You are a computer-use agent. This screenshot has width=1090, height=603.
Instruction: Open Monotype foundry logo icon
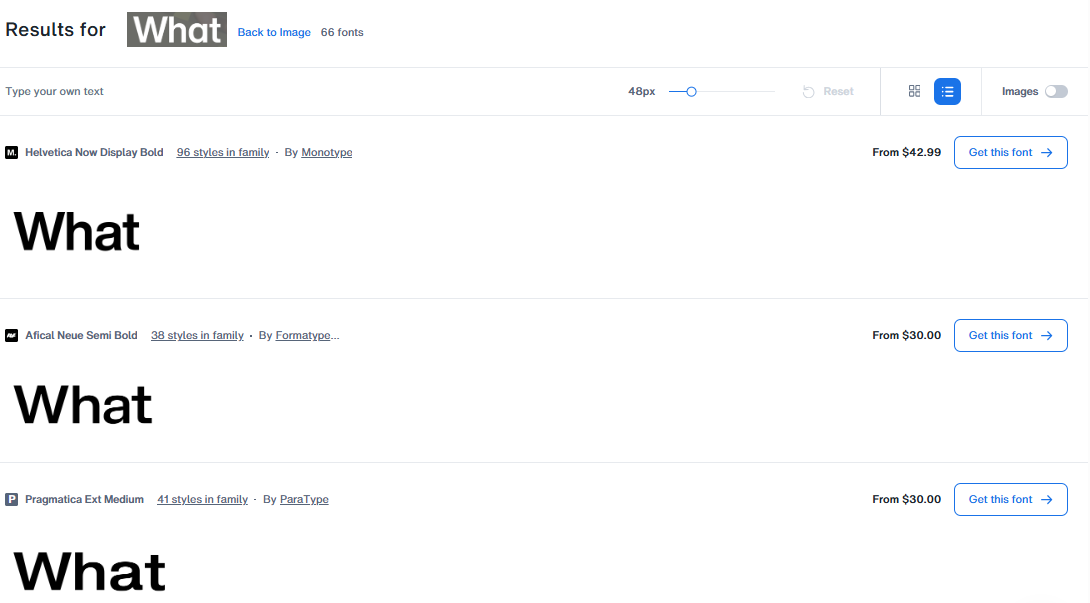point(12,152)
